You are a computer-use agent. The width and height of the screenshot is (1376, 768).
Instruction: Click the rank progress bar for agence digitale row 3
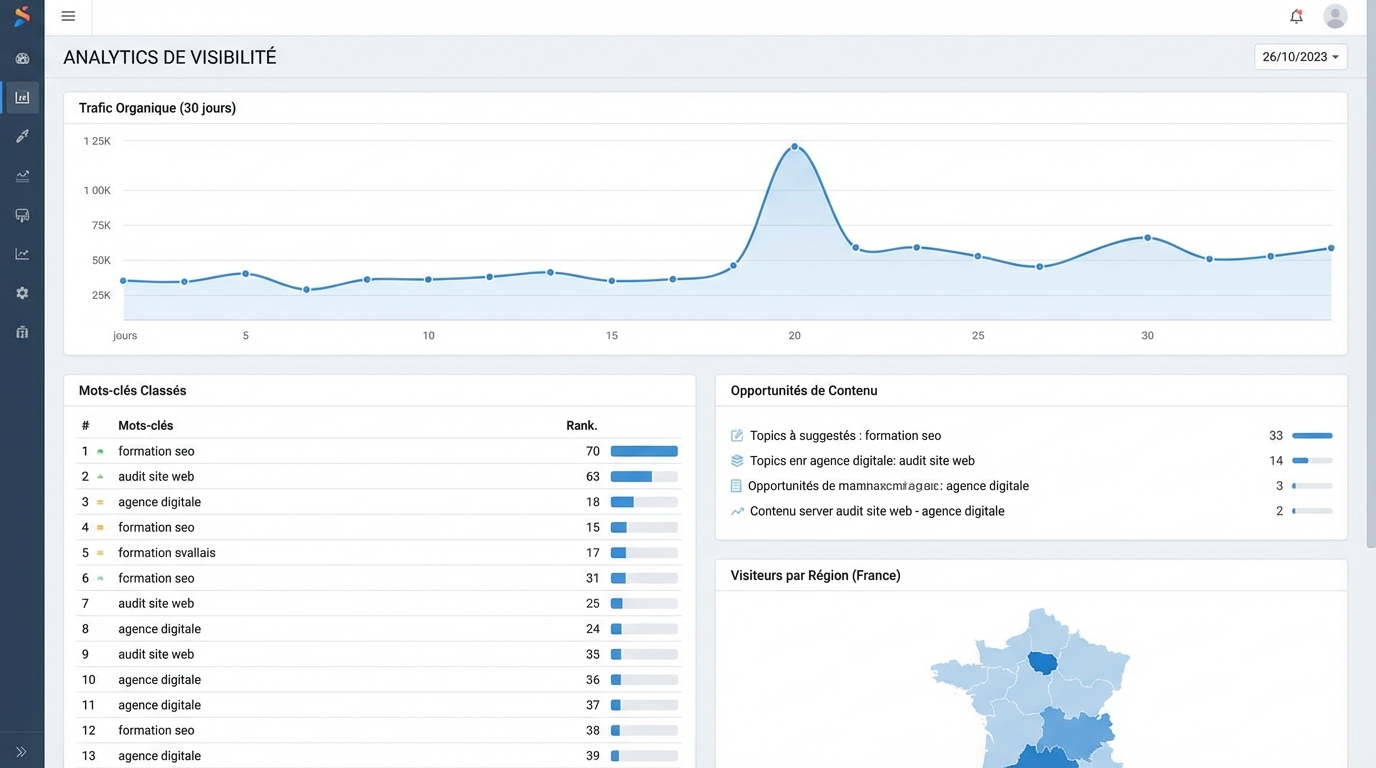click(644, 501)
